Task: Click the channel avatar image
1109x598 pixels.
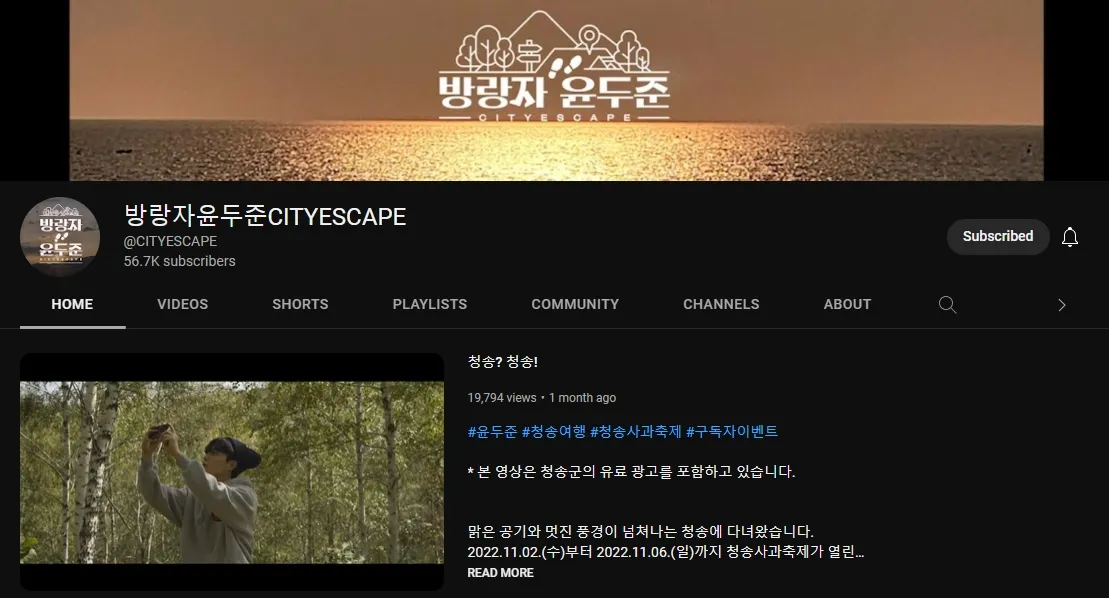Action: pyautogui.click(x=60, y=237)
